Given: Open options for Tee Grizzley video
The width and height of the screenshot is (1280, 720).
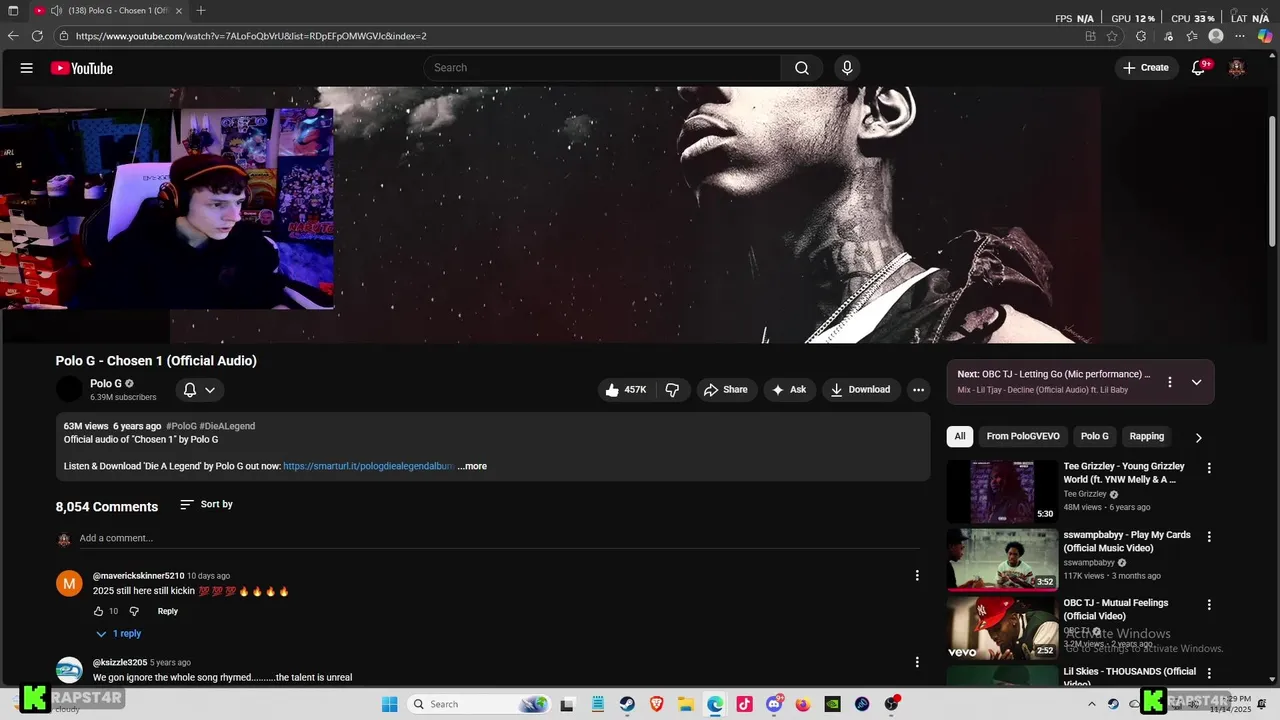Looking at the screenshot, I should click(1209, 468).
